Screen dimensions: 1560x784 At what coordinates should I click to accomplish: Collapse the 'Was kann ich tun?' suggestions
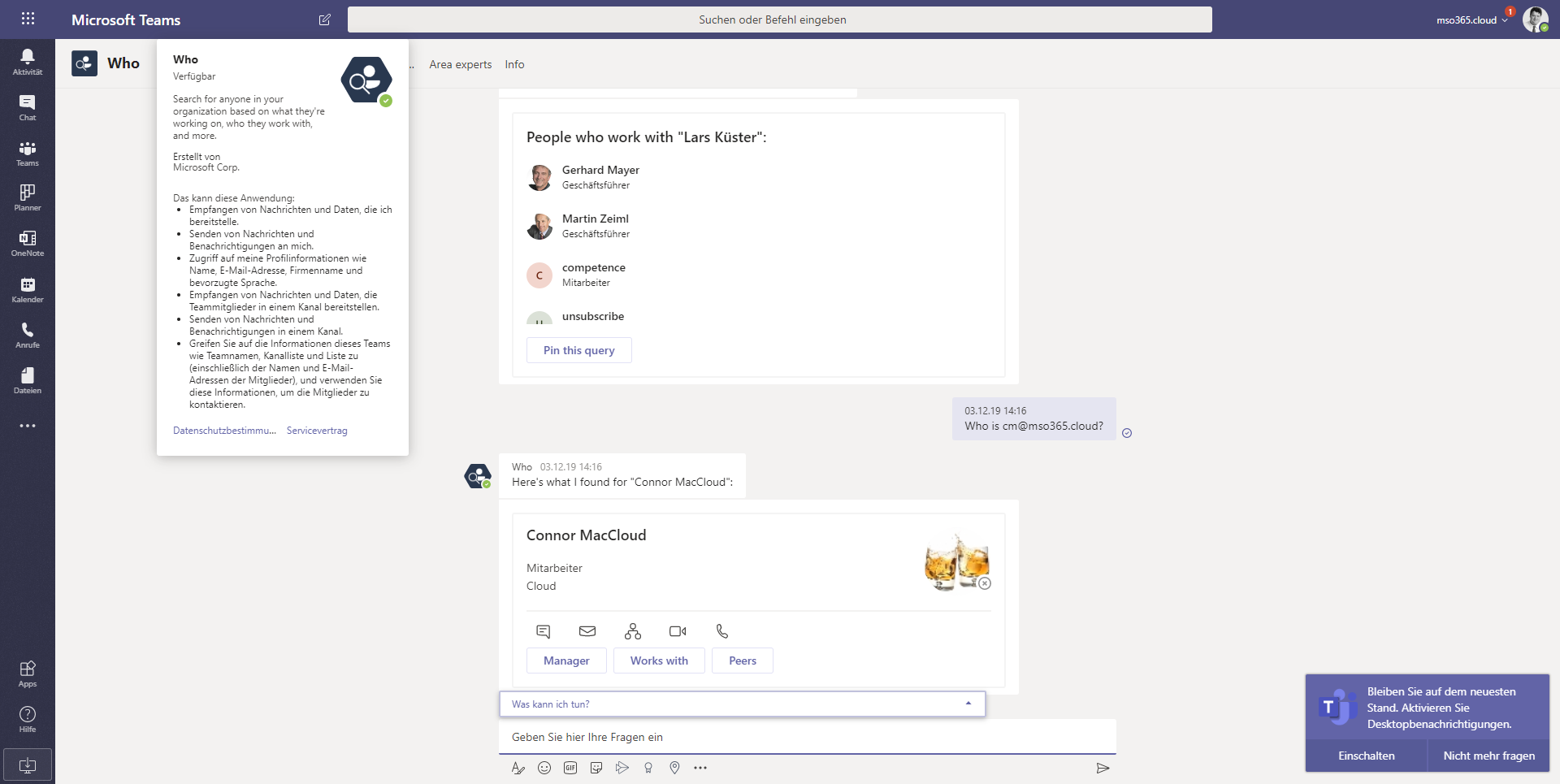[967, 704]
